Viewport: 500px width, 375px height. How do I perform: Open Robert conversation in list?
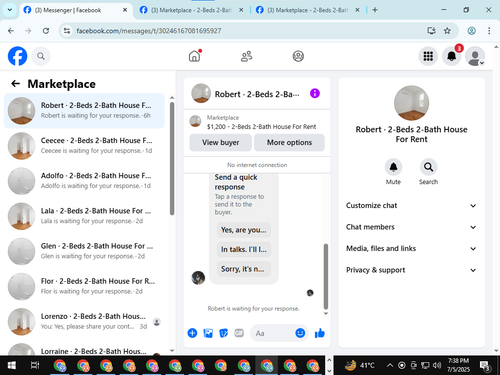click(84, 111)
